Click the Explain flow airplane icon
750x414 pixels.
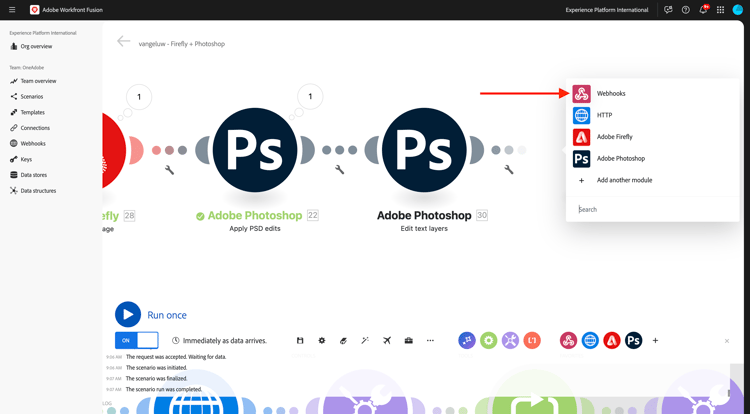(387, 340)
